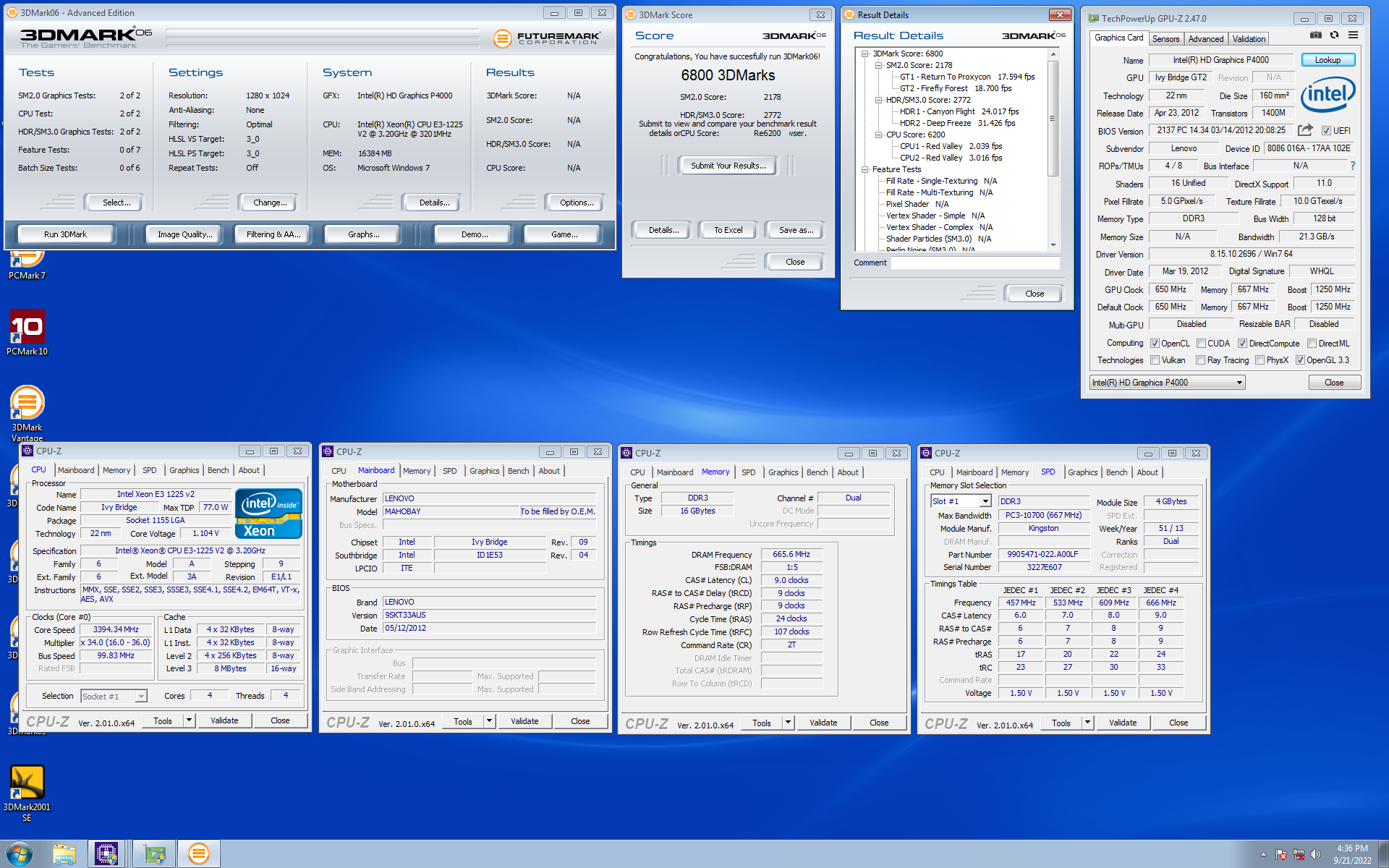The image size is (1389, 868).
Task: Click the Result Details title bar icon
Action: (849, 14)
